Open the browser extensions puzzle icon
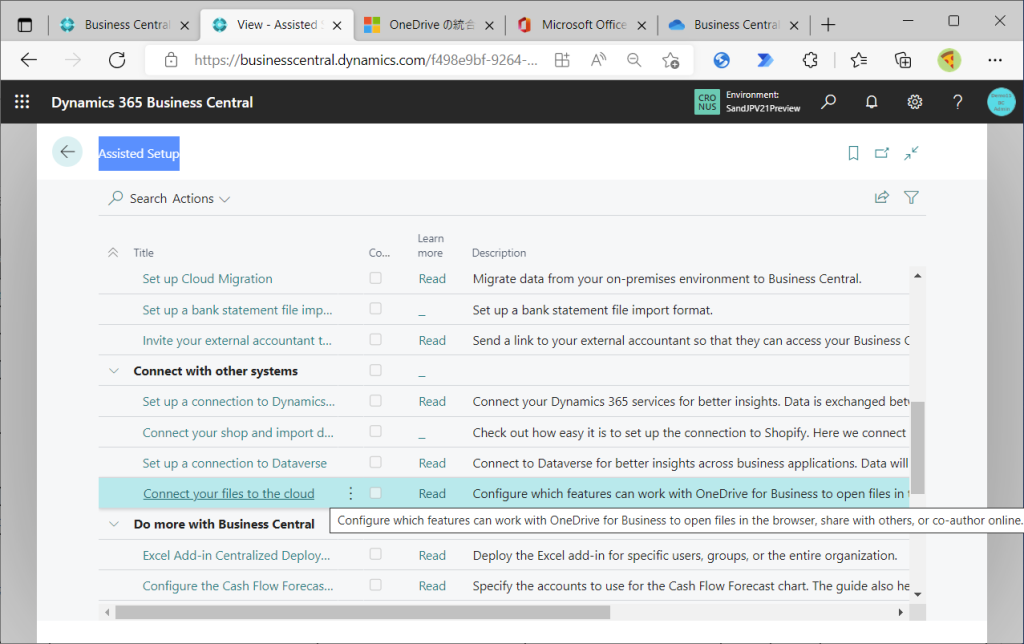This screenshot has width=1024, height=644. 810,60
